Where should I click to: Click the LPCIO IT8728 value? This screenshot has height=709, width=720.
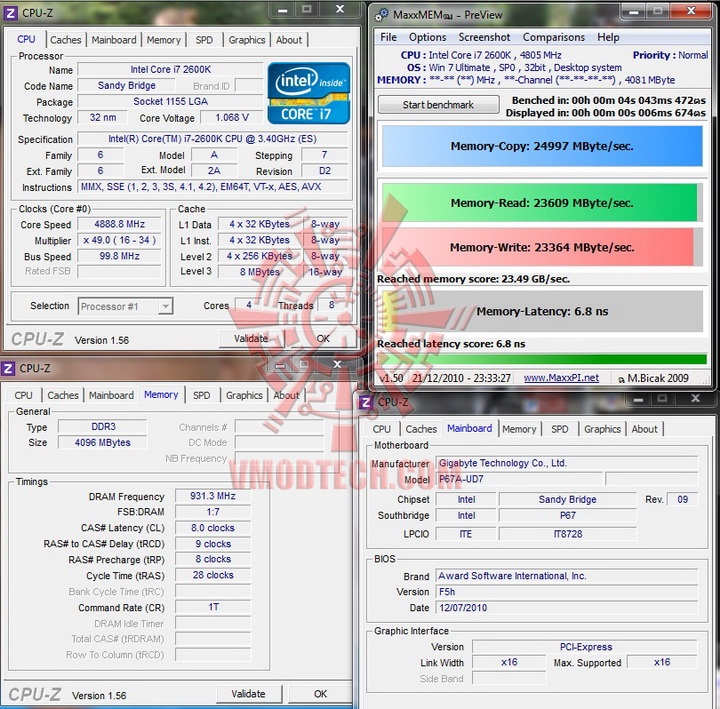coord(568,534)
